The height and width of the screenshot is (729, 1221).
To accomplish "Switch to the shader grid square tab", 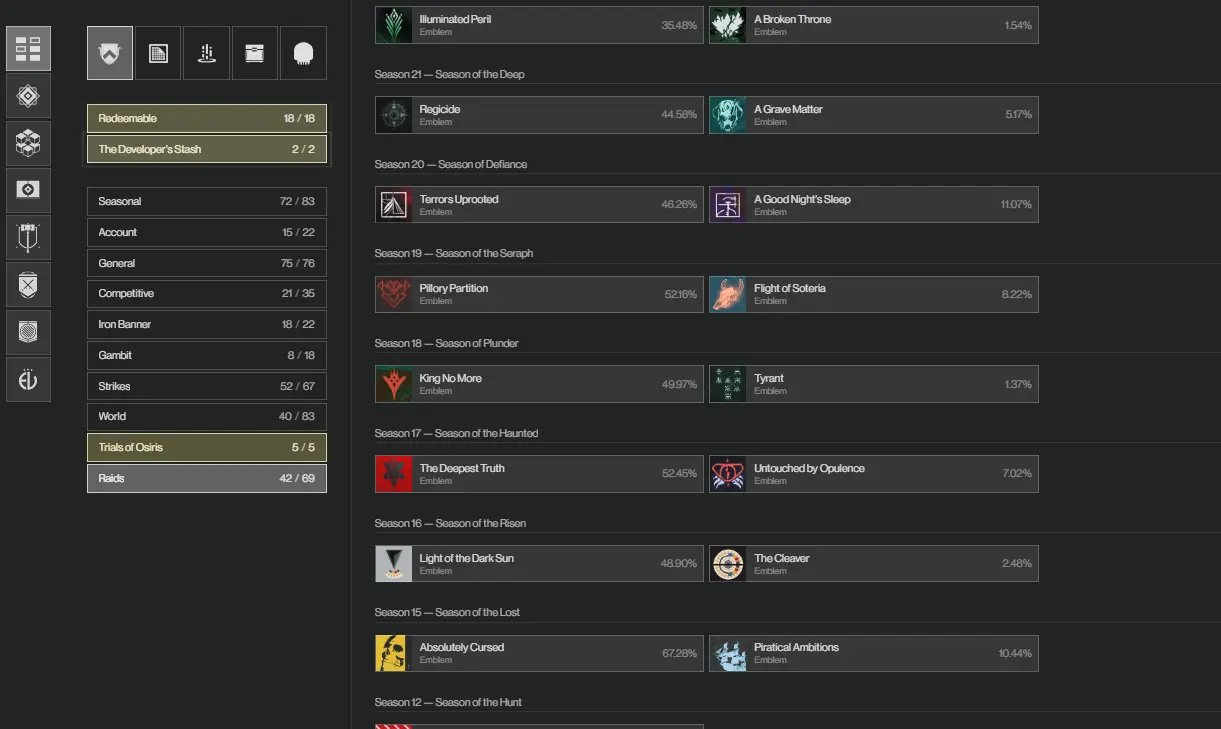I will pos(158,53).
